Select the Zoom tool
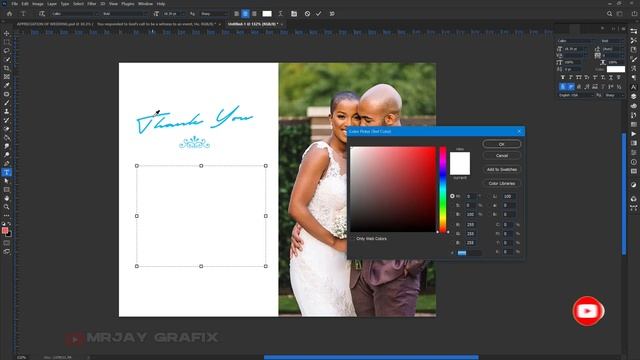This screenshot has height=360, width=640. click(x=7, y=207)
